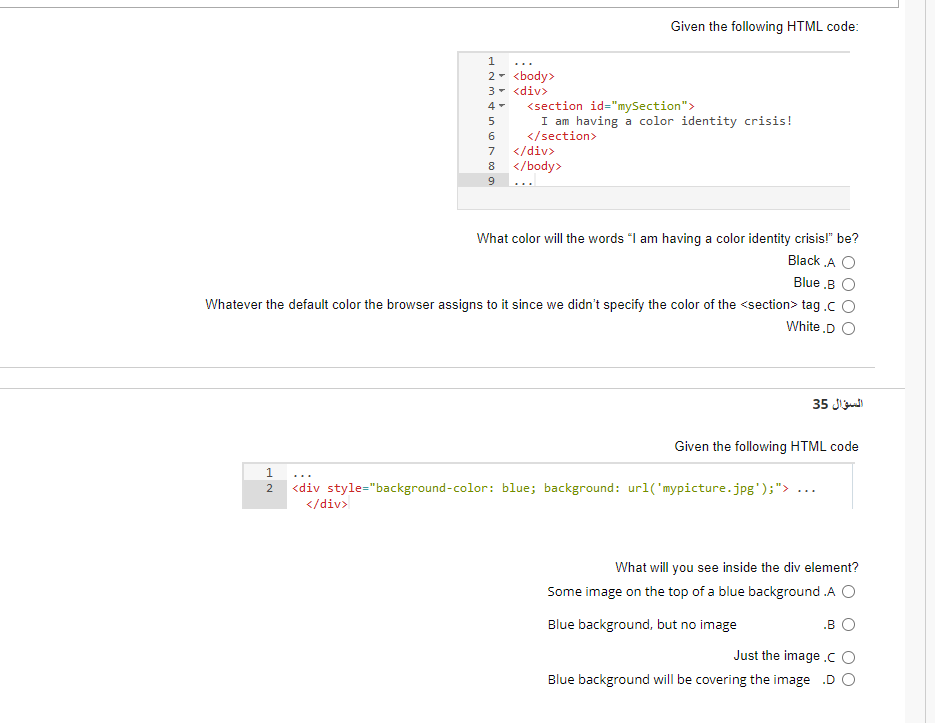Click line number 9 in first code editor
Image resolution: width=935 pixels, height=723 pixels.
[491, 181]
